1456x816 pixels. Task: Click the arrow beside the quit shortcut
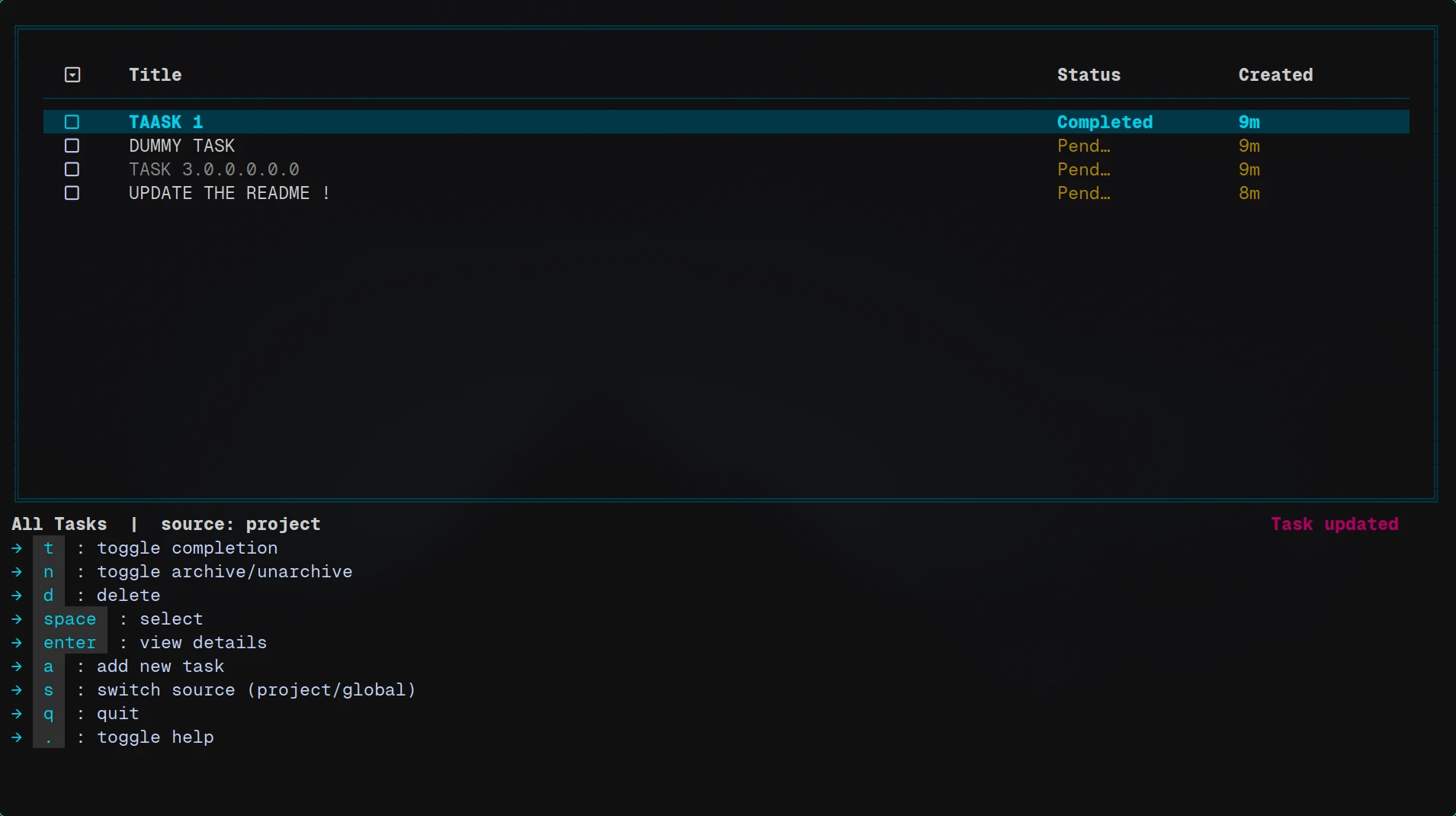[x=17, y=714]
